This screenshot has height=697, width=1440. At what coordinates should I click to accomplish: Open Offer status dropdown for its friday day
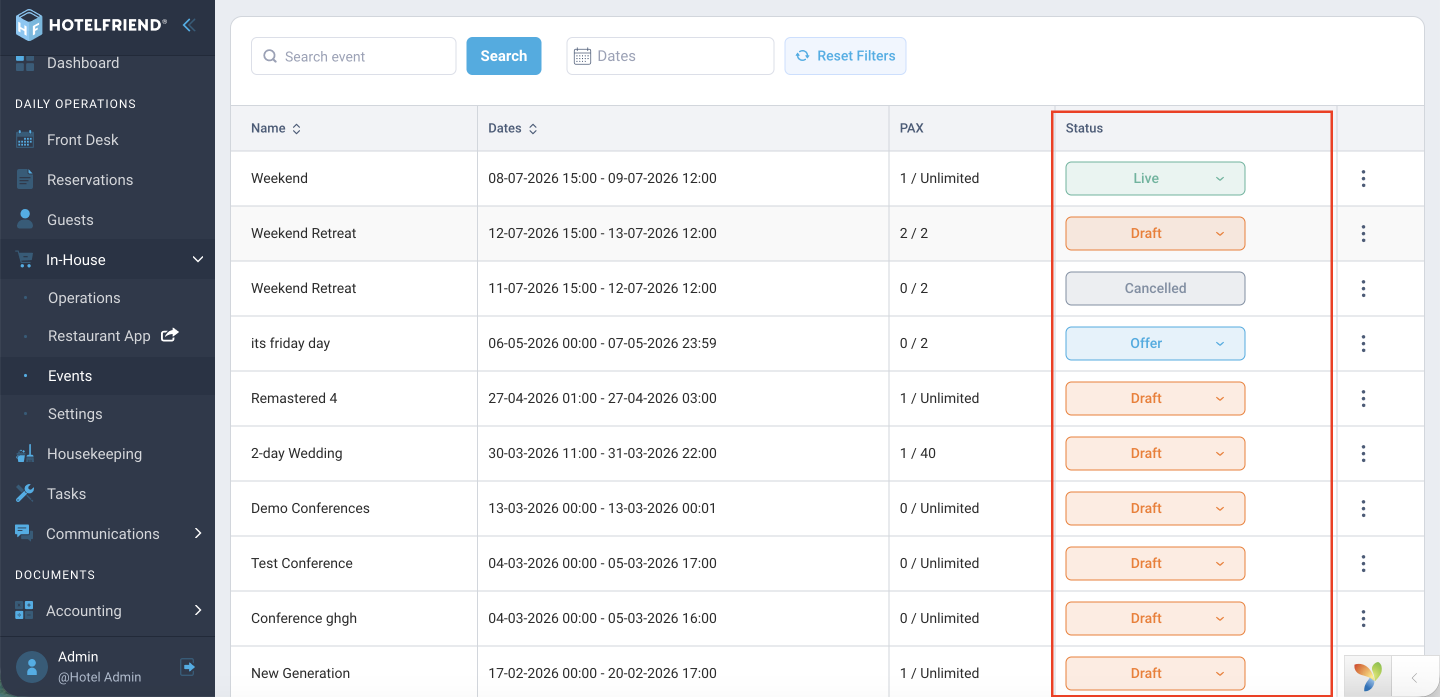pos(1155,343)
